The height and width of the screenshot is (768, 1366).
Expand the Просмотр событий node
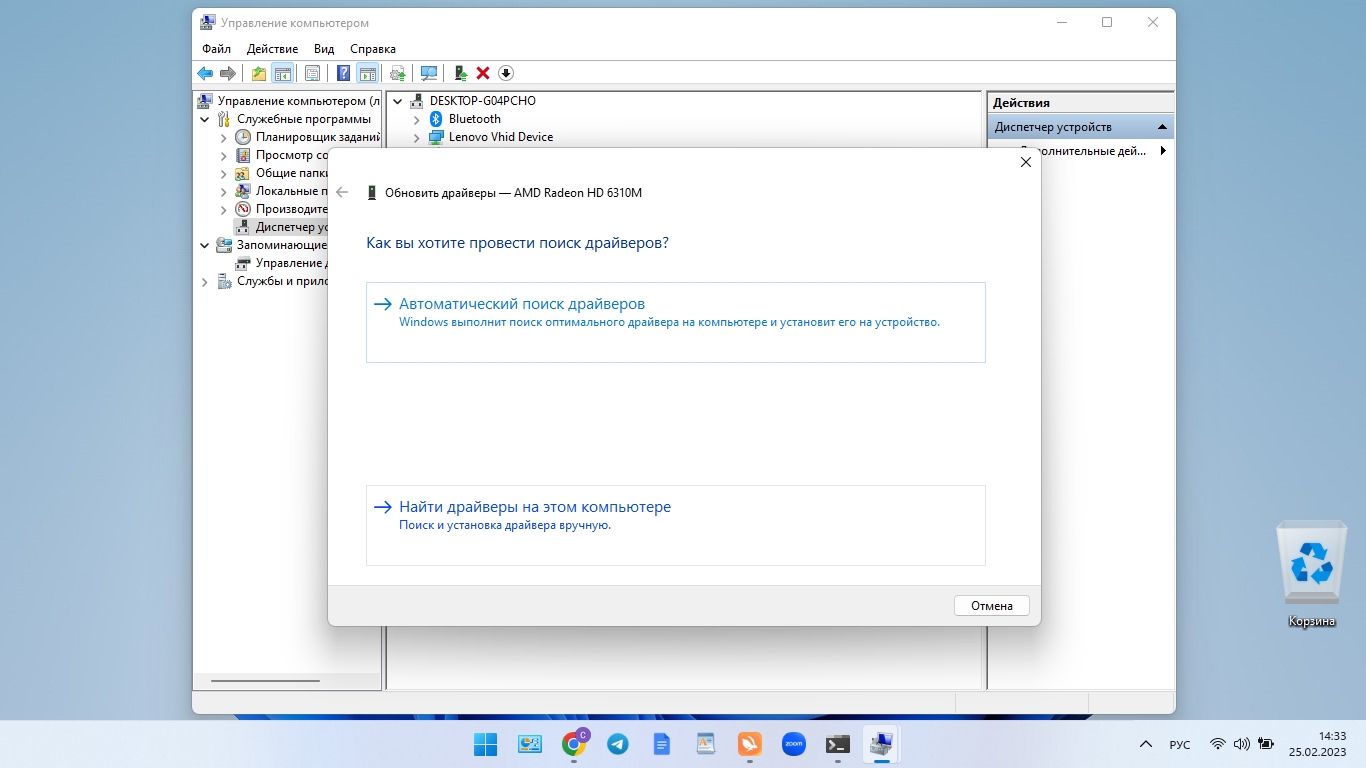(224, 155)
